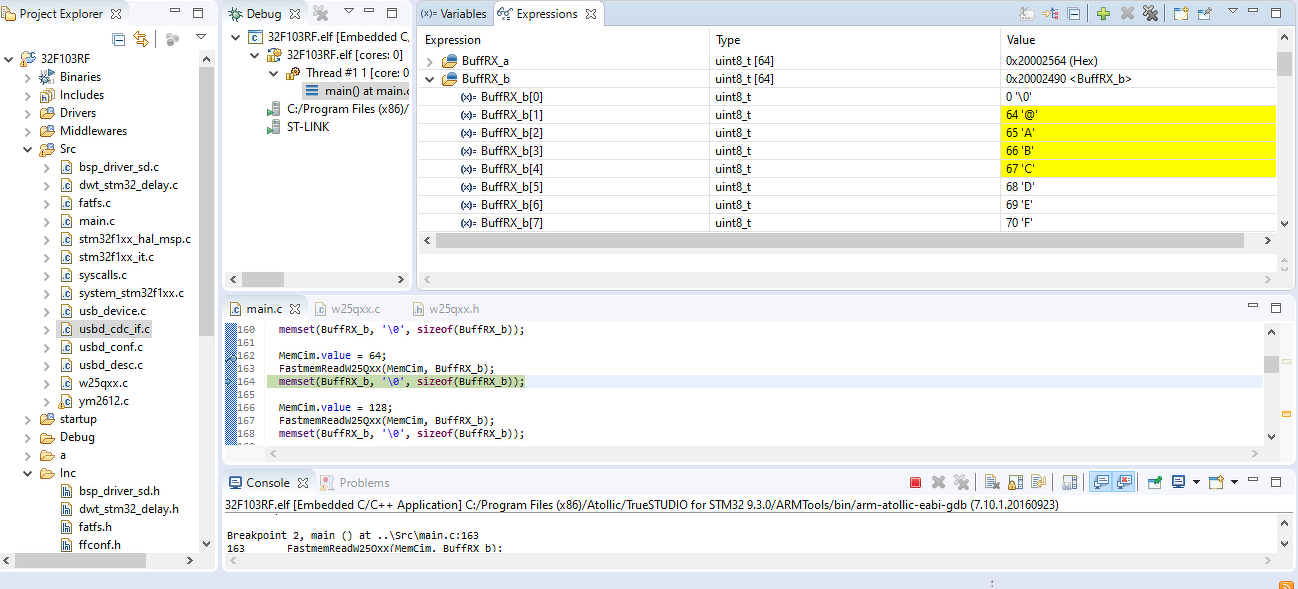Toggle show console when standard out changes
Viewport: 1298px width, 589px height.
pyautogui.click(x=1101, y=482)
